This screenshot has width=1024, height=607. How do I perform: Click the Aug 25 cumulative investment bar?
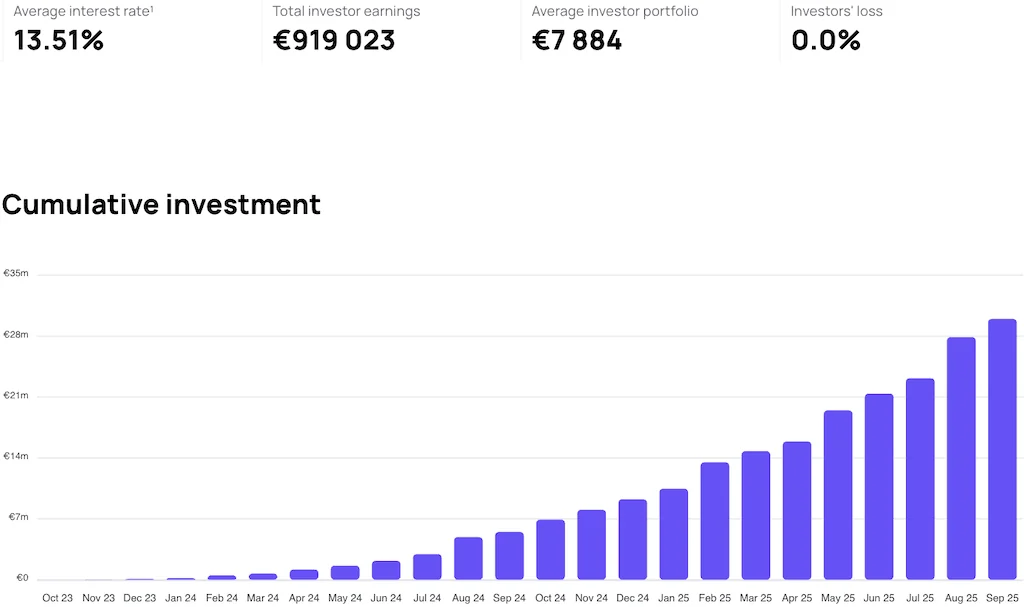coord(961,458)
